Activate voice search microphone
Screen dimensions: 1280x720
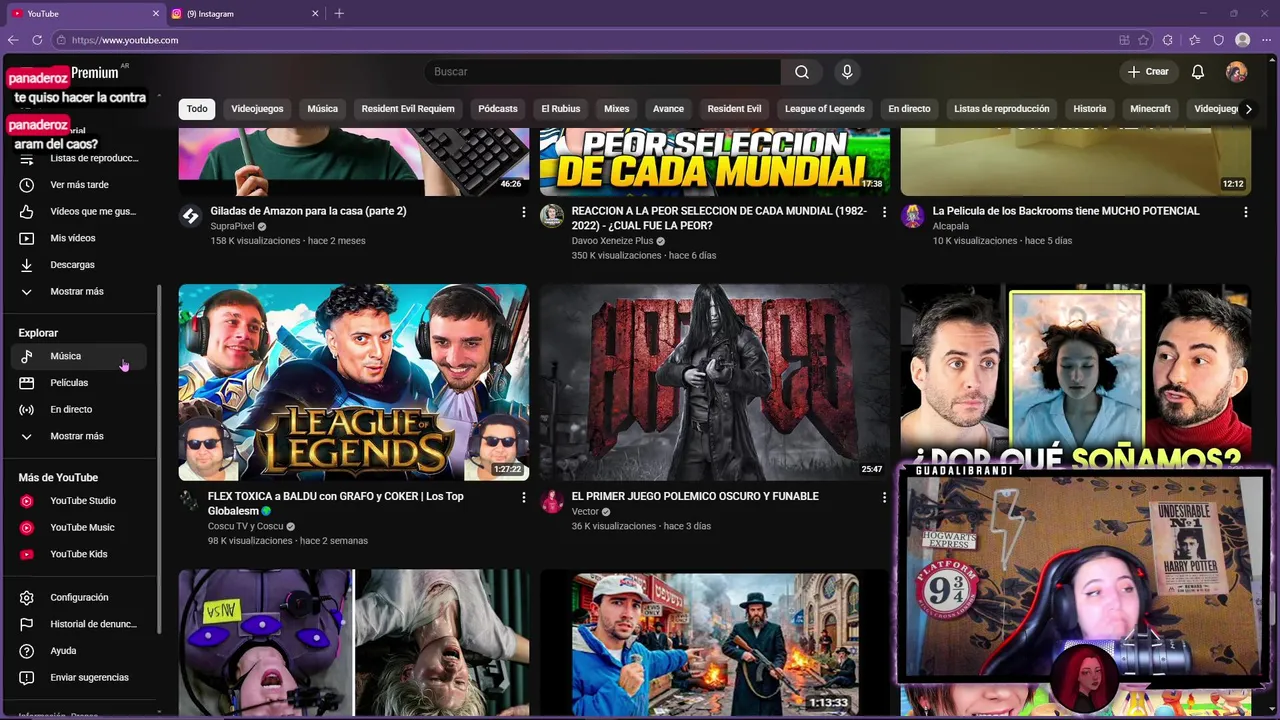click(847, 72)
